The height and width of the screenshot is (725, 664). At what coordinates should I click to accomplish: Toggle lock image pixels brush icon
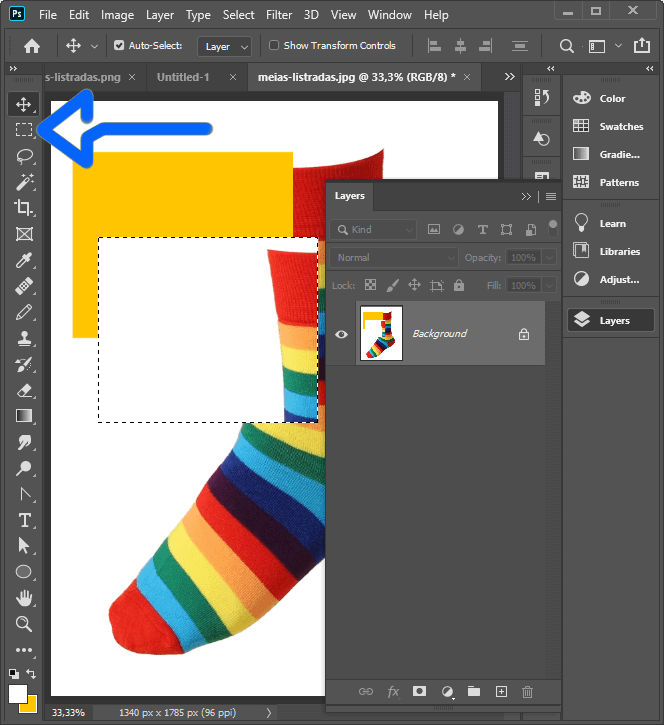coord(393,285)
